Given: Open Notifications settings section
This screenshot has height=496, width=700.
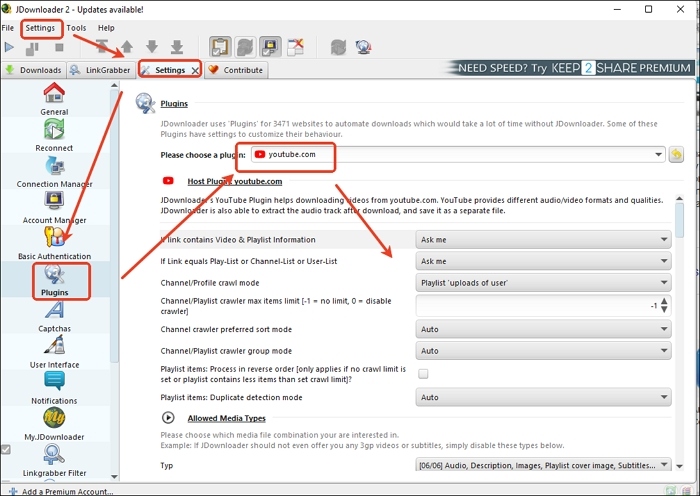Looking at the screenshot, I should click(54, 389).
